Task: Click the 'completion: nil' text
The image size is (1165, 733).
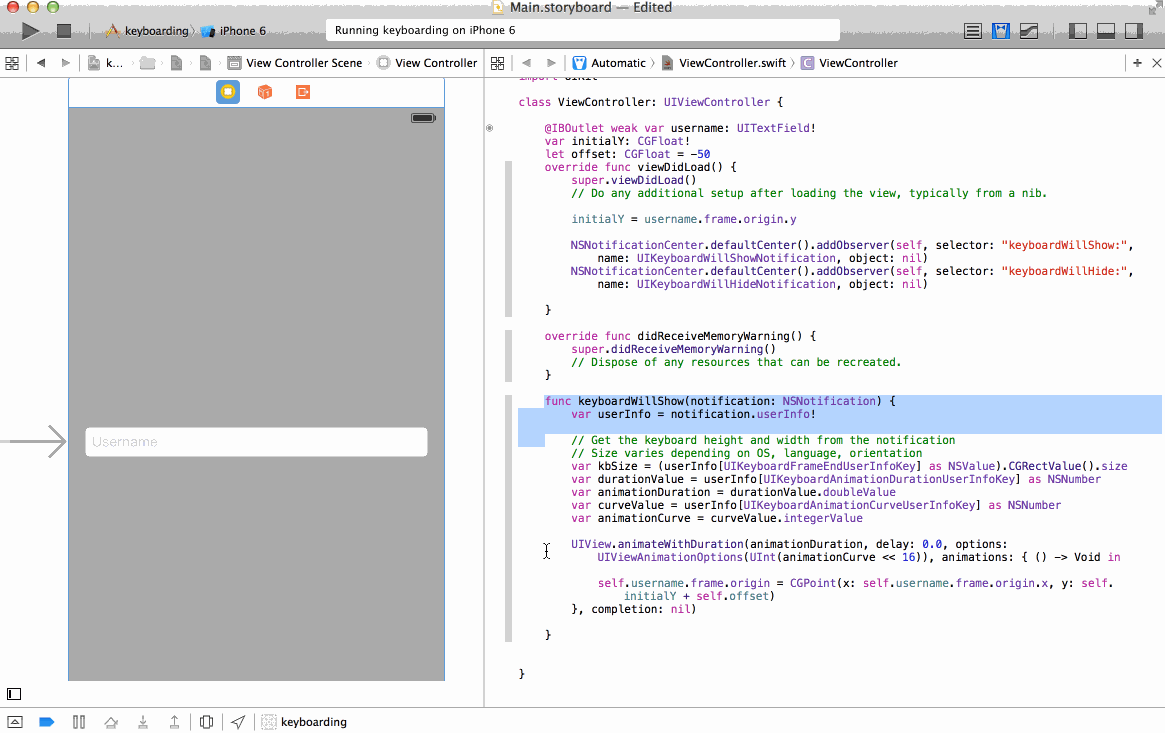Action: [x=641, y=609]
